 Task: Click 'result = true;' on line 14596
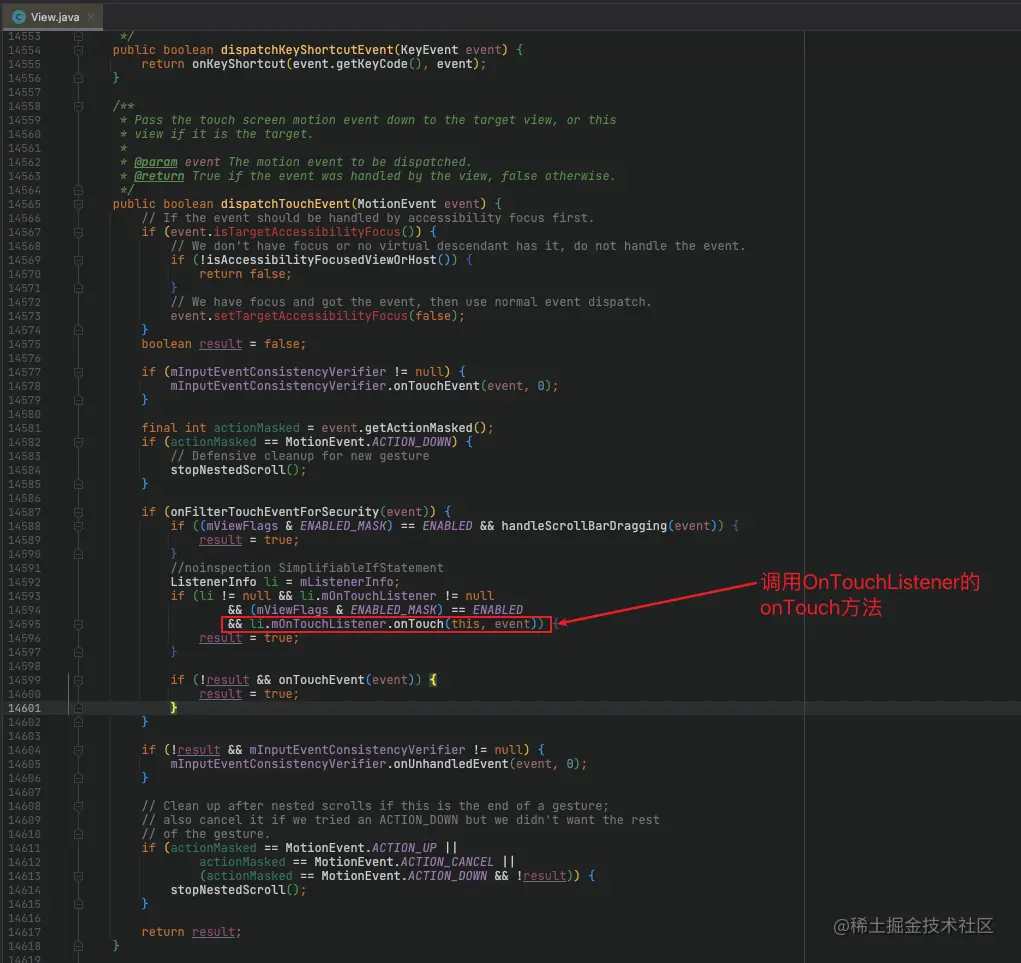[249, 638]
